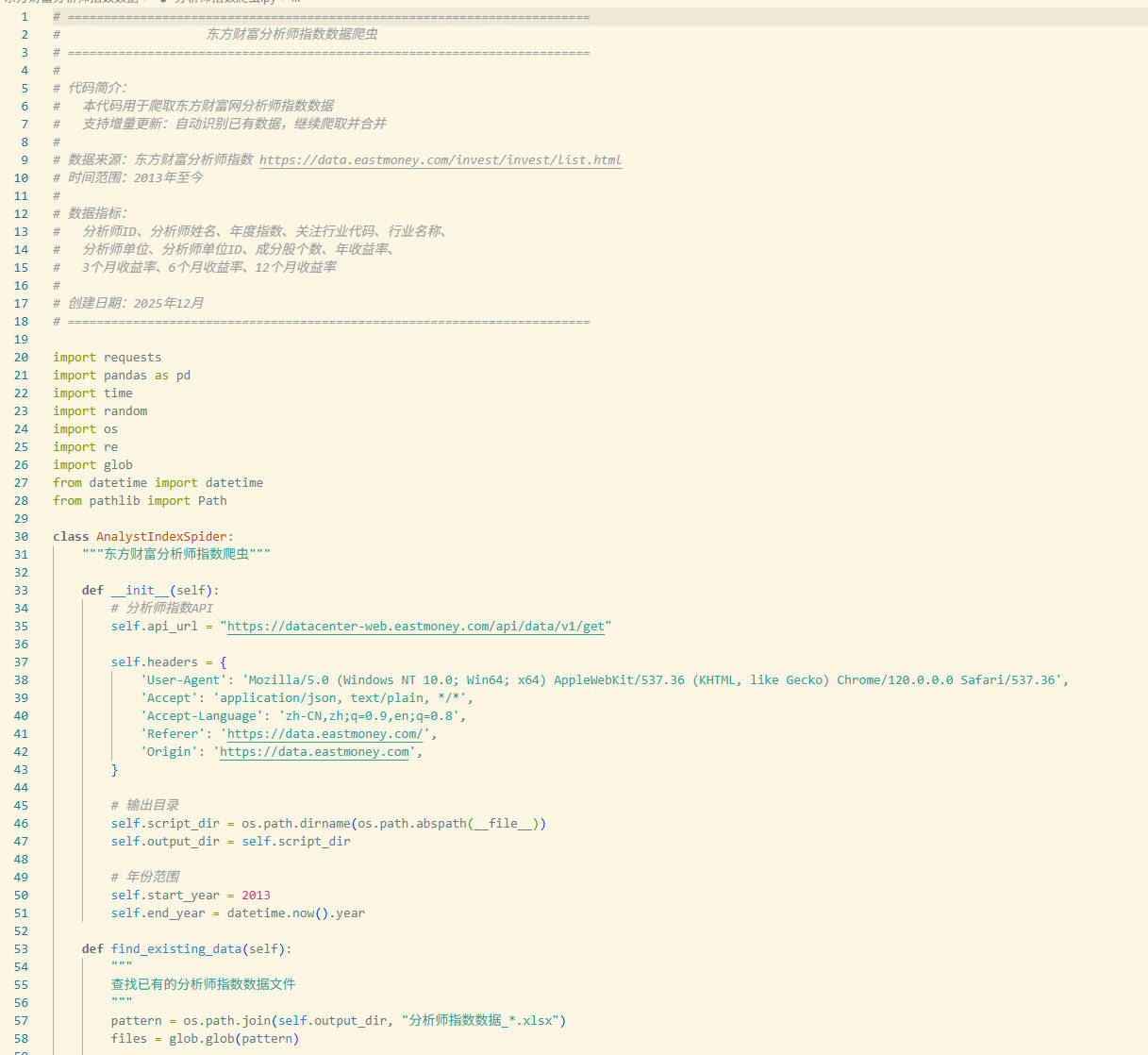Click self.output_dir on line 47
The width and height of the screenshot is (1148, 1055).
click(x=165, y=841)
